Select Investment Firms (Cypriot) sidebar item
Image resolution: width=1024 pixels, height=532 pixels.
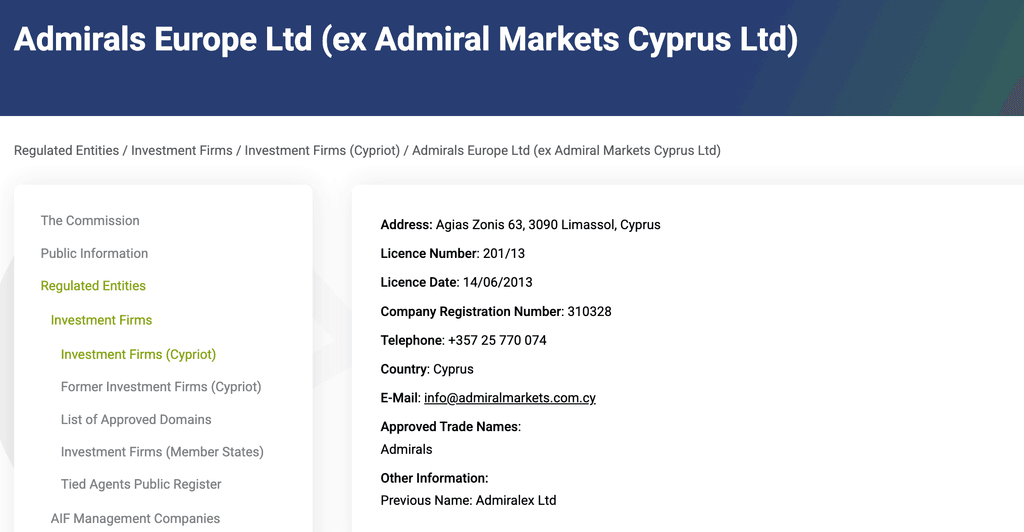click(138, 354)
